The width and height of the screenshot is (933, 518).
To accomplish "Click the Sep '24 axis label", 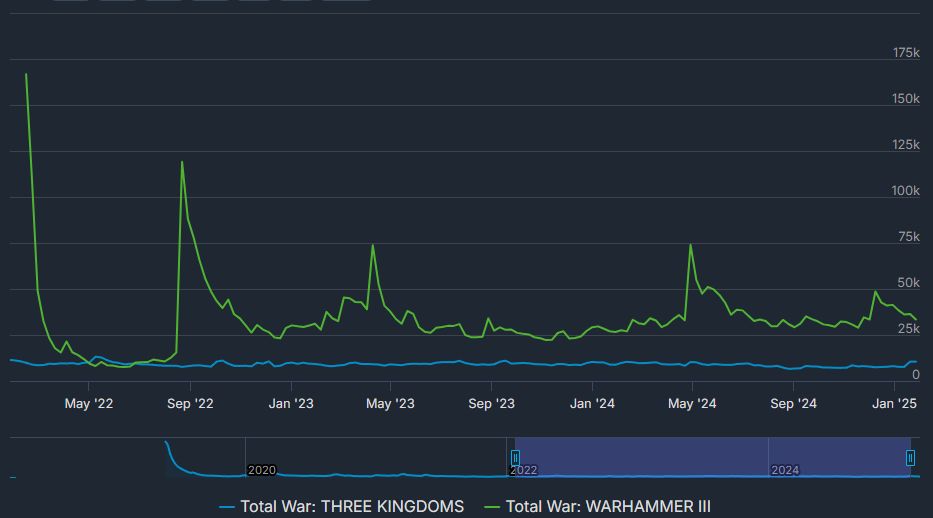I will tap(793, 403).
